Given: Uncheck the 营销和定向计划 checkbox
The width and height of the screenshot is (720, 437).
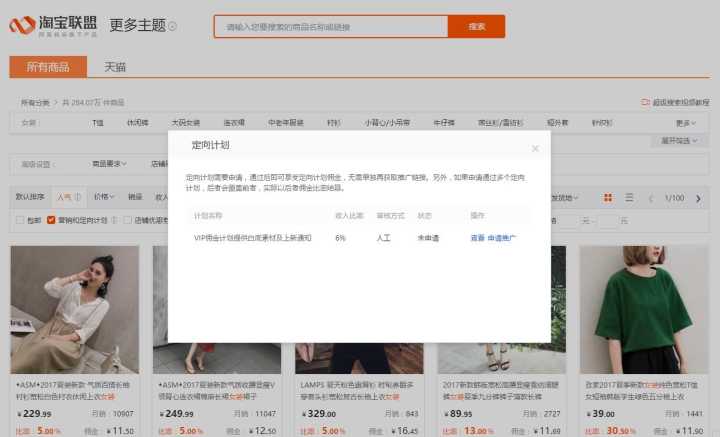Looking at the screenshot, I should 52,220.
